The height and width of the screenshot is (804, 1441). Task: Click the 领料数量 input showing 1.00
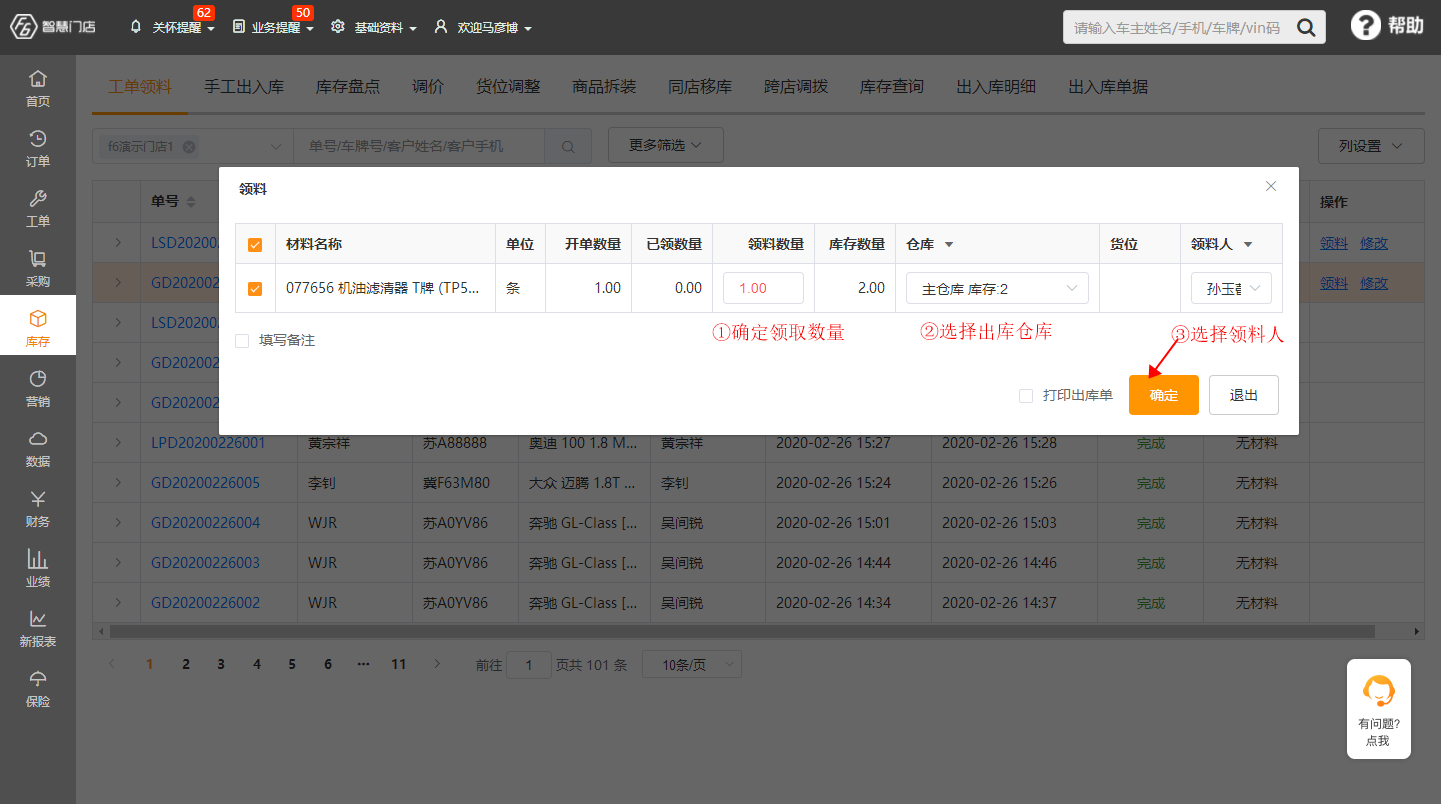(763, 288)
